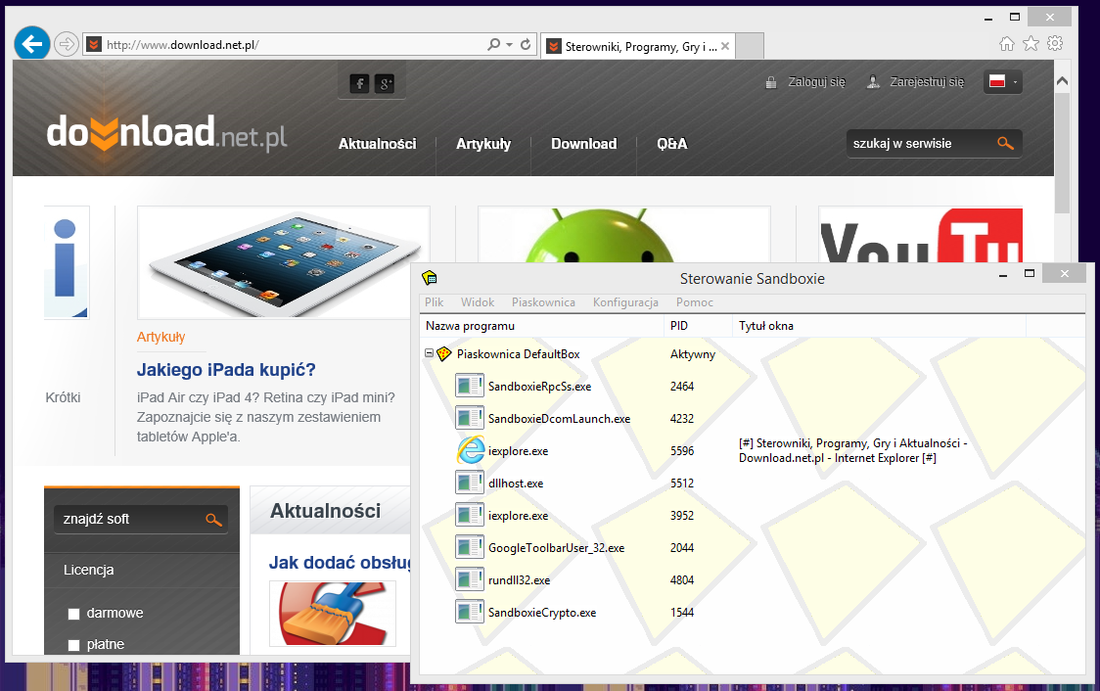Open browser Tools gear icon
This screenshot has height=691, width=1100.
(x=1054, y=43)
